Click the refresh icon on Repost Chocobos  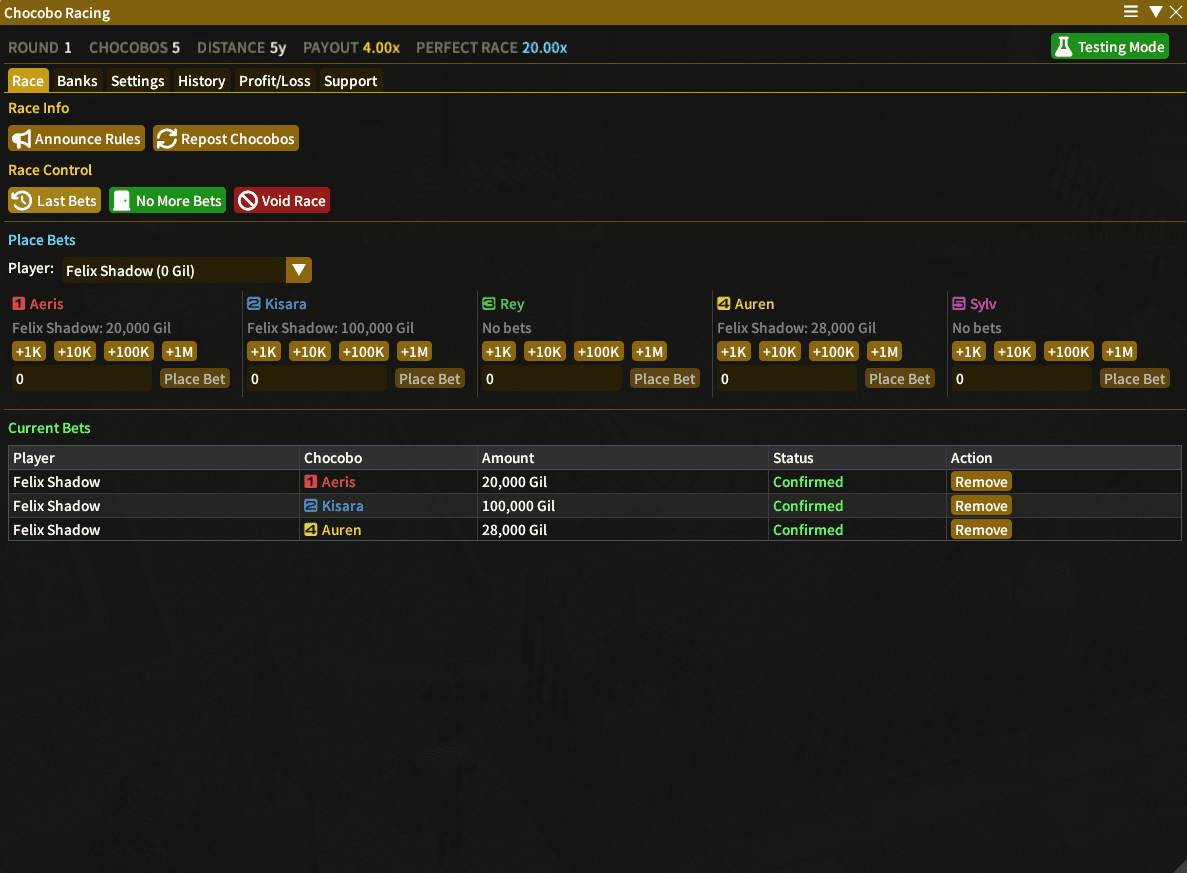coord(167,139)
